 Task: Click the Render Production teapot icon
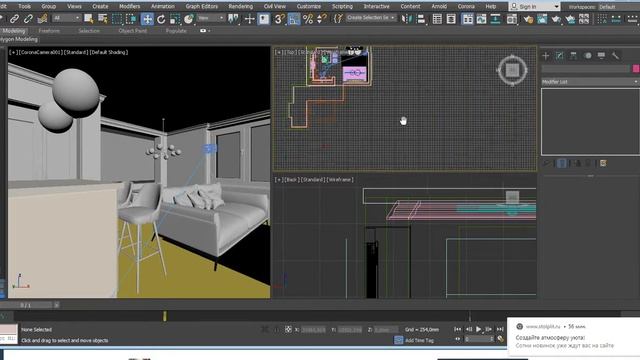click(x=556, y=19)
